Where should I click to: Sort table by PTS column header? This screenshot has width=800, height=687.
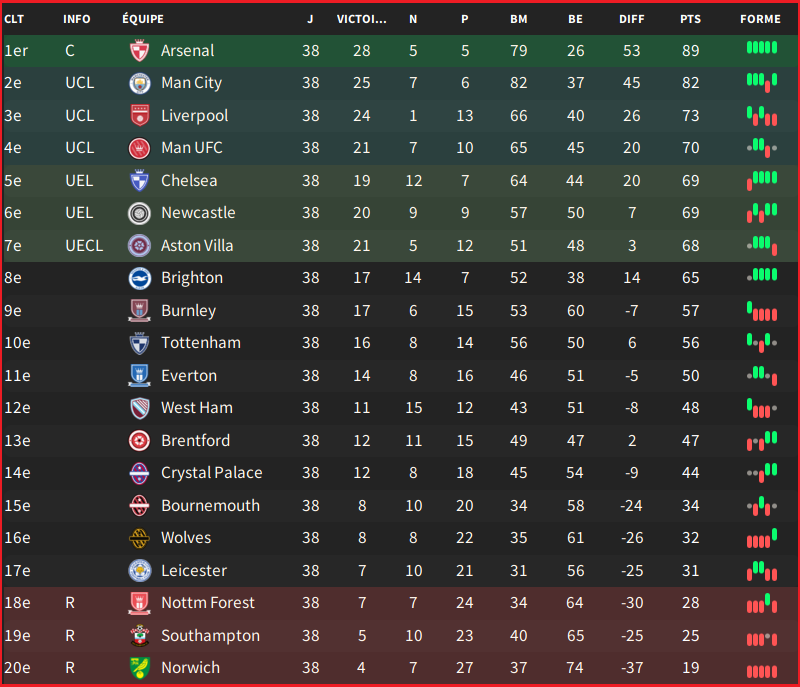pos(690,19)
